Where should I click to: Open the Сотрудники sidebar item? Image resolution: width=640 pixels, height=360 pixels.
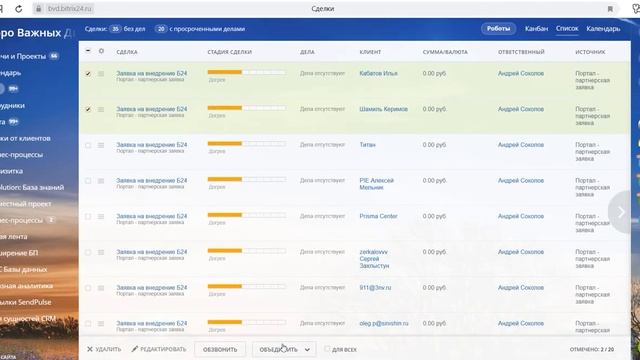(x=12, y=105)
